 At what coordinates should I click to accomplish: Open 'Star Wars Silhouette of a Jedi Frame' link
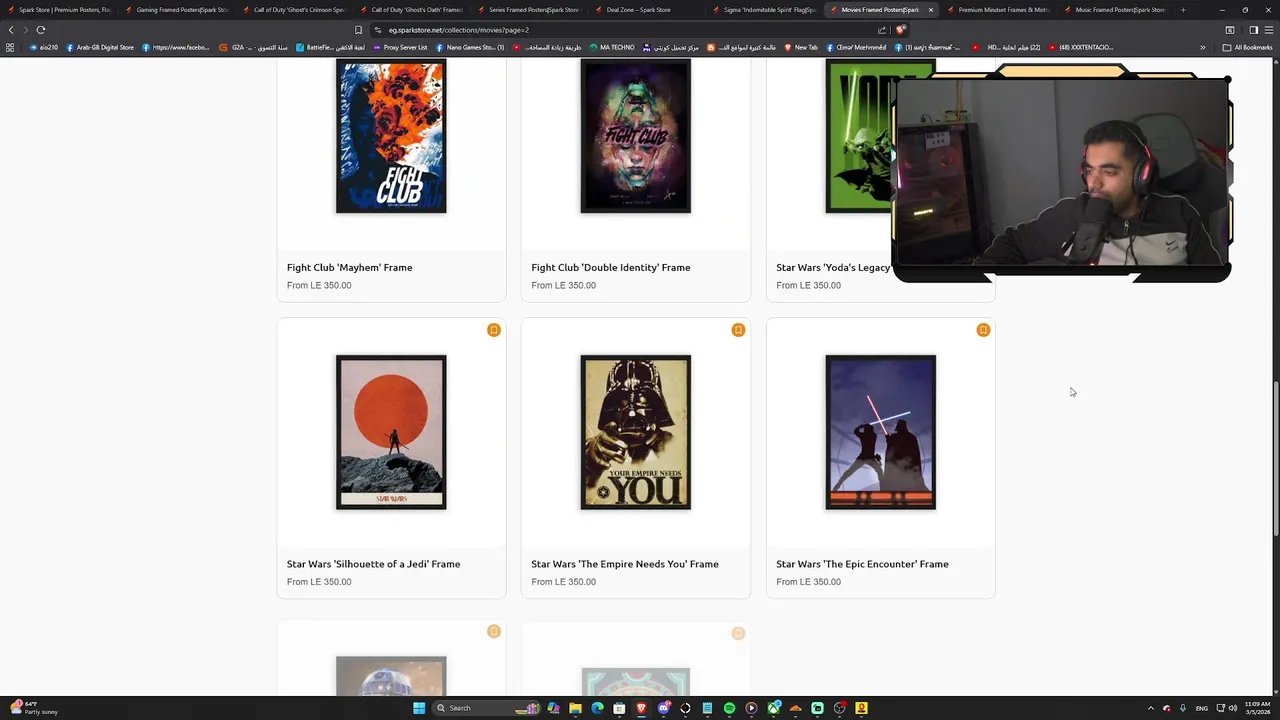coord(373,564)
